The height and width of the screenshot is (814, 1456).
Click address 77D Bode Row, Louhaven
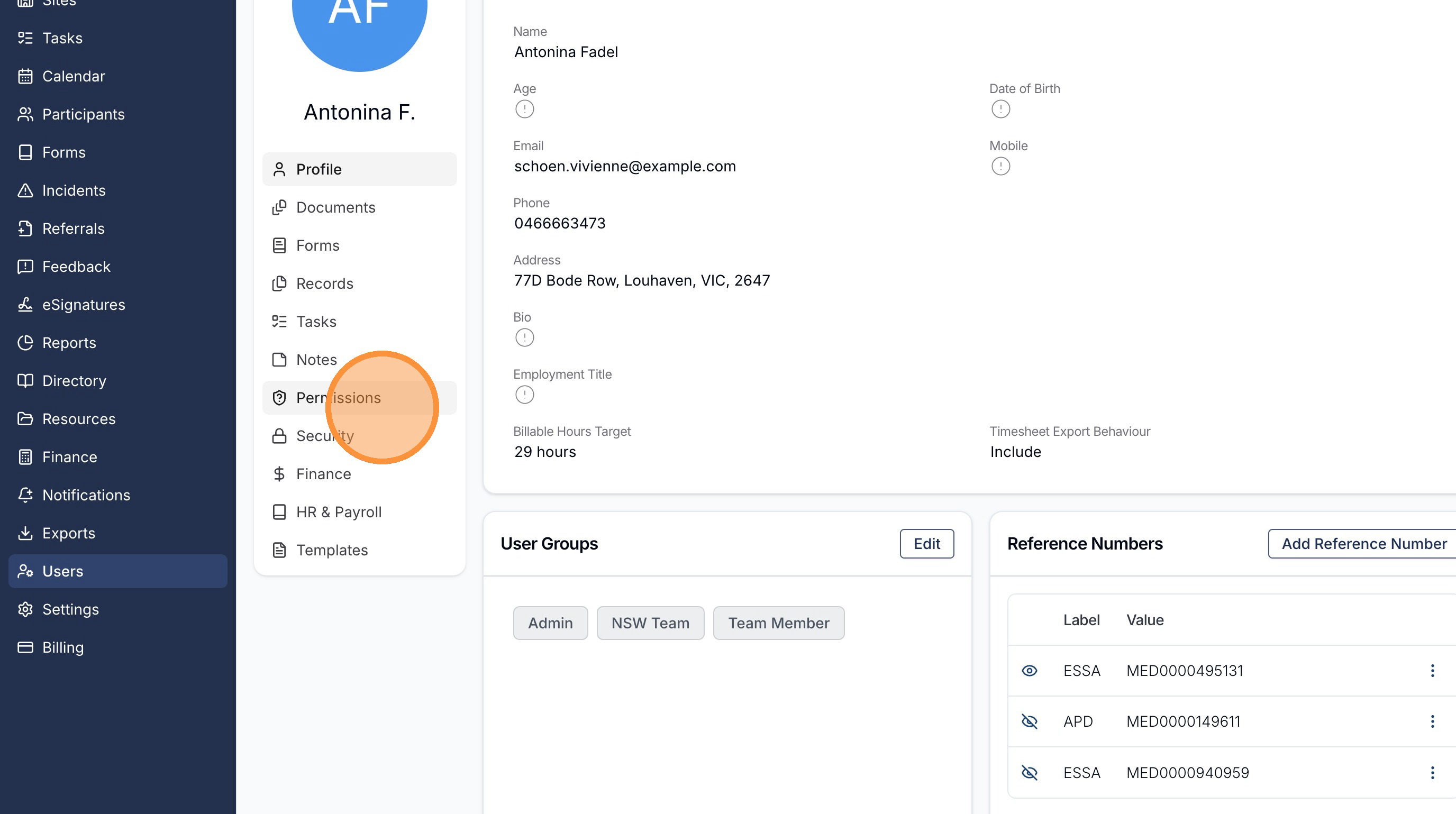click(x=642, y=280)
